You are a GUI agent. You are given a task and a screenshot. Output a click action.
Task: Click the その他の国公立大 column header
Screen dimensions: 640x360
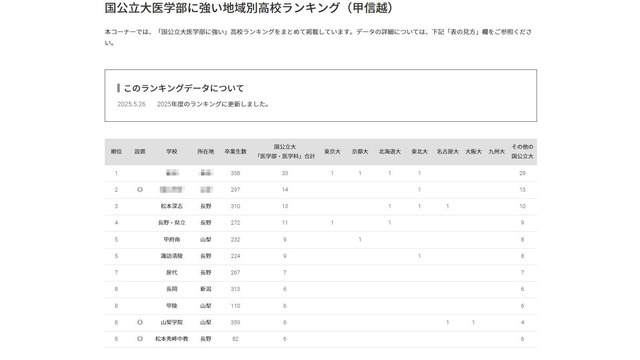(522, 151)
